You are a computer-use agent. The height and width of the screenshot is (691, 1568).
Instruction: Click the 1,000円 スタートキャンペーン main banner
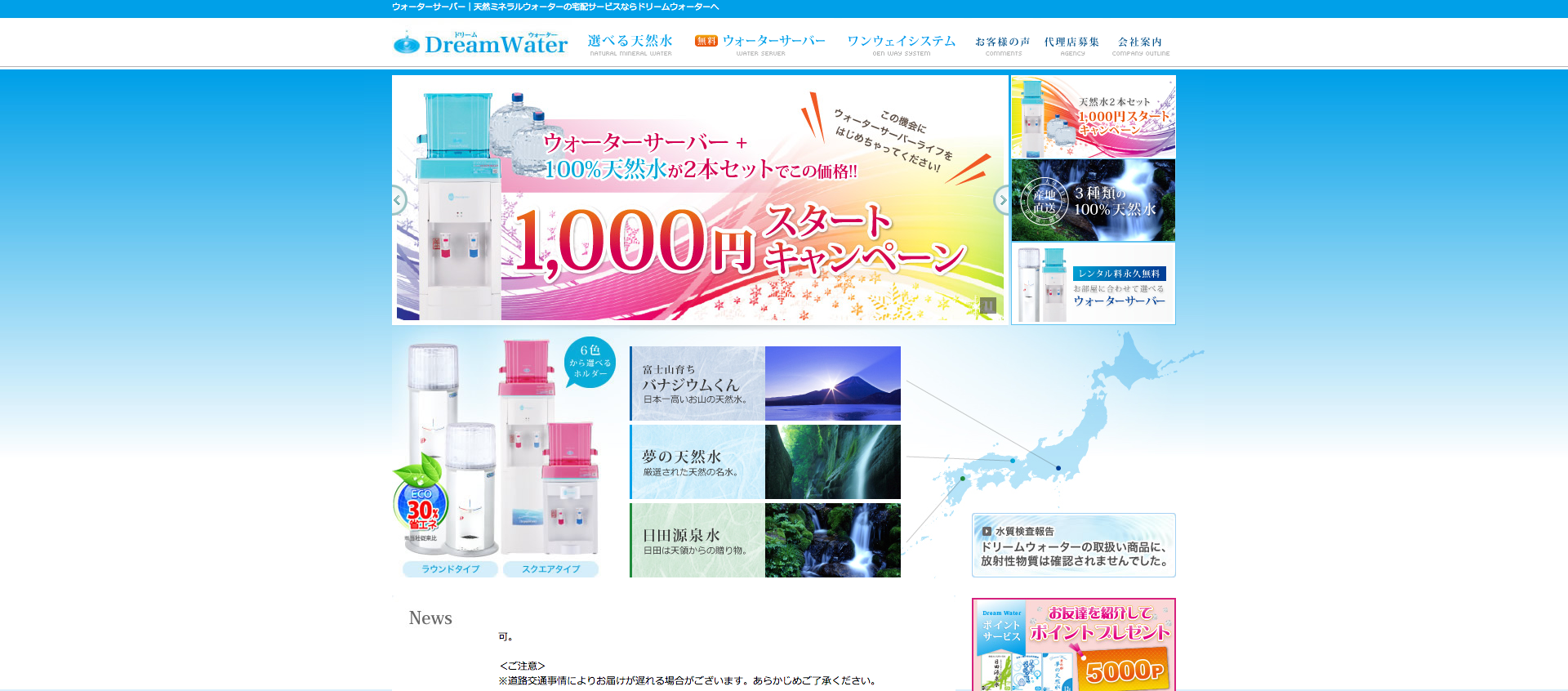[700, 199]
